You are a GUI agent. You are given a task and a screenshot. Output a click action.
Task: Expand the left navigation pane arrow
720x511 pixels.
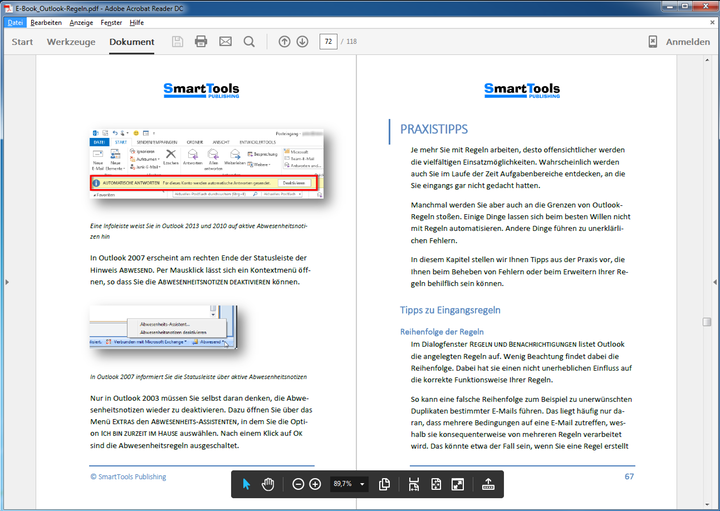pyautogui.click(x=7, y=282)
